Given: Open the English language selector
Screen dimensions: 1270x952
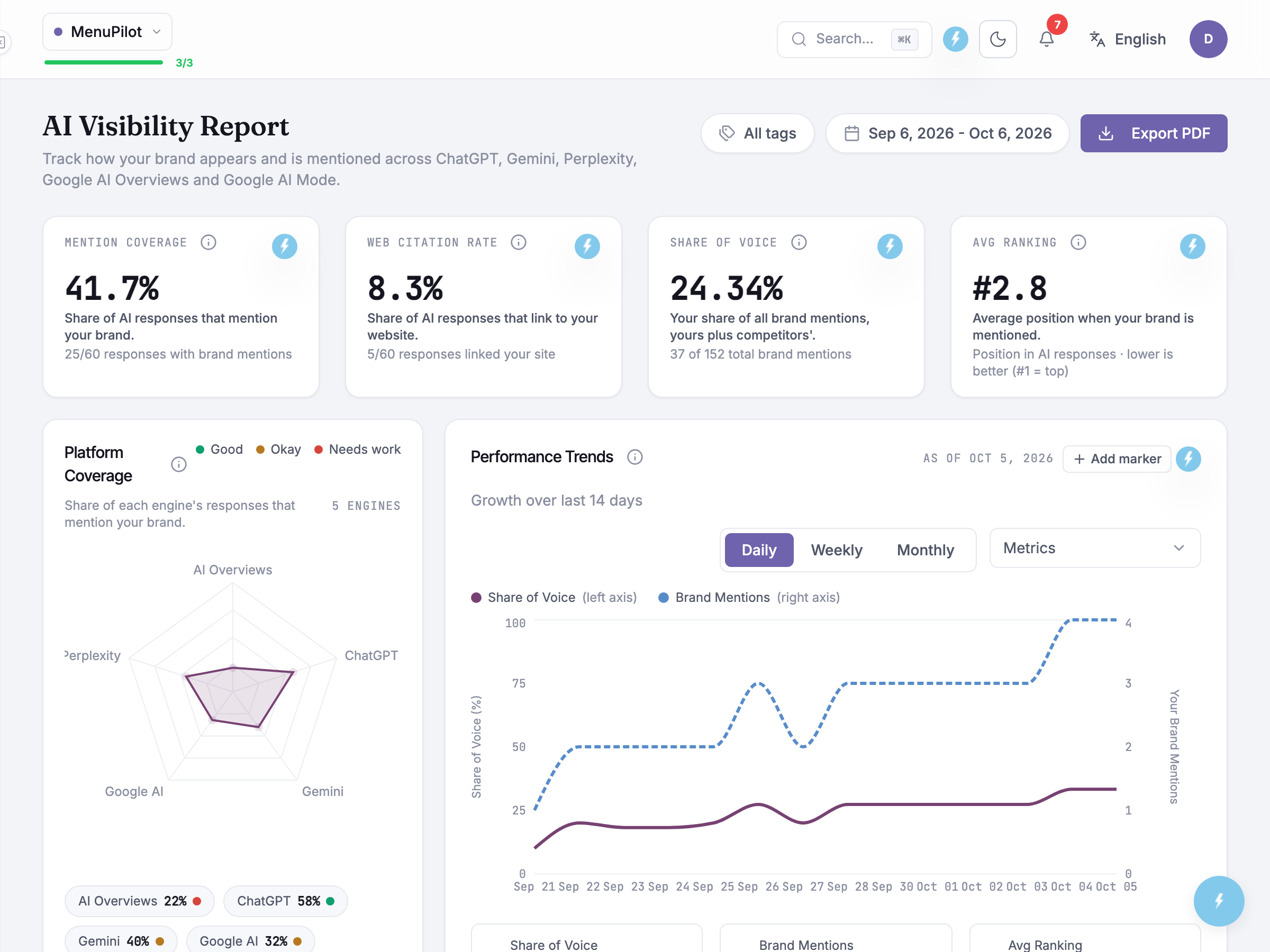Looking at the screenshot, I should [1128, 39].
